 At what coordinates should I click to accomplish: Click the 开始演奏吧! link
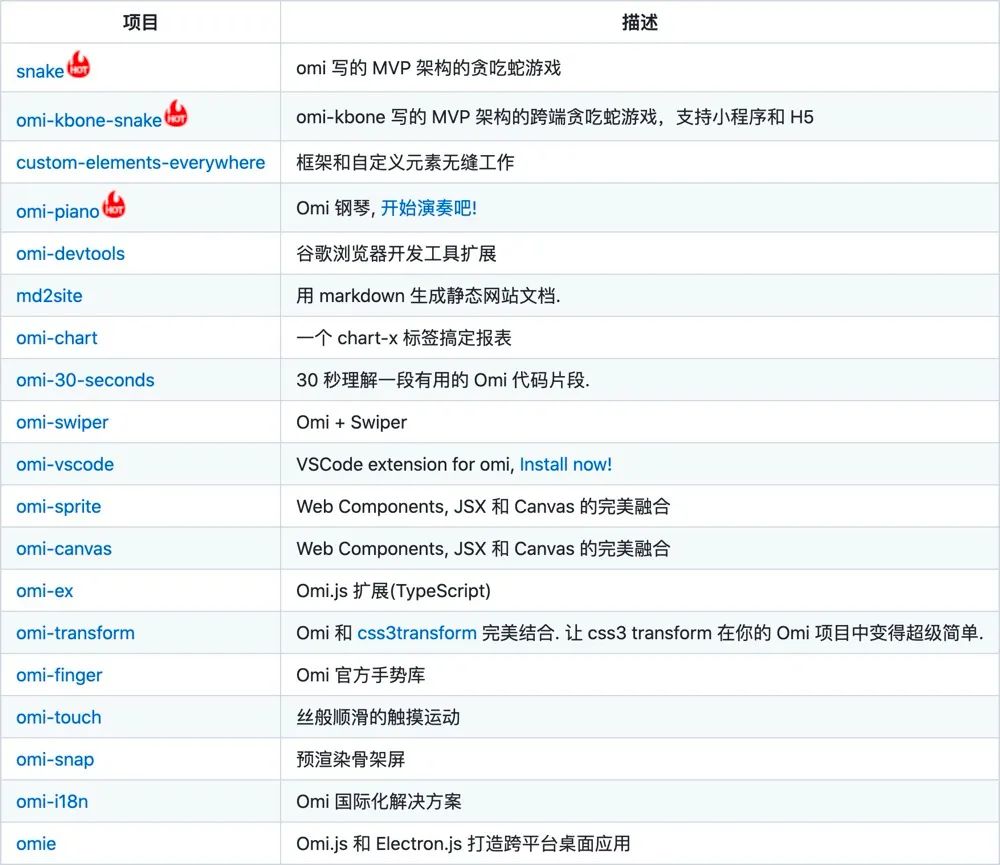click(x=429, y=208)
